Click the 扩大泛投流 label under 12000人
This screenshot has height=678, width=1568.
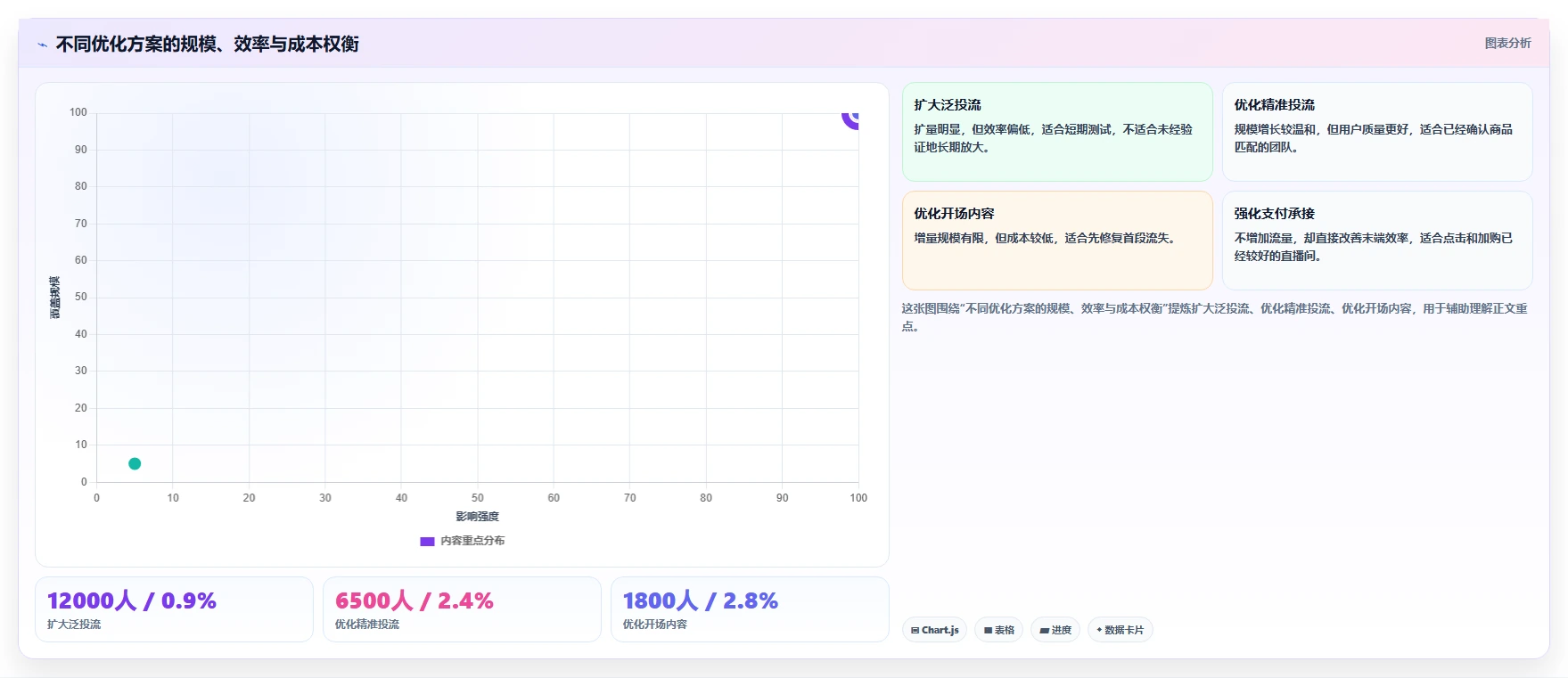click(x=74, y=625)
